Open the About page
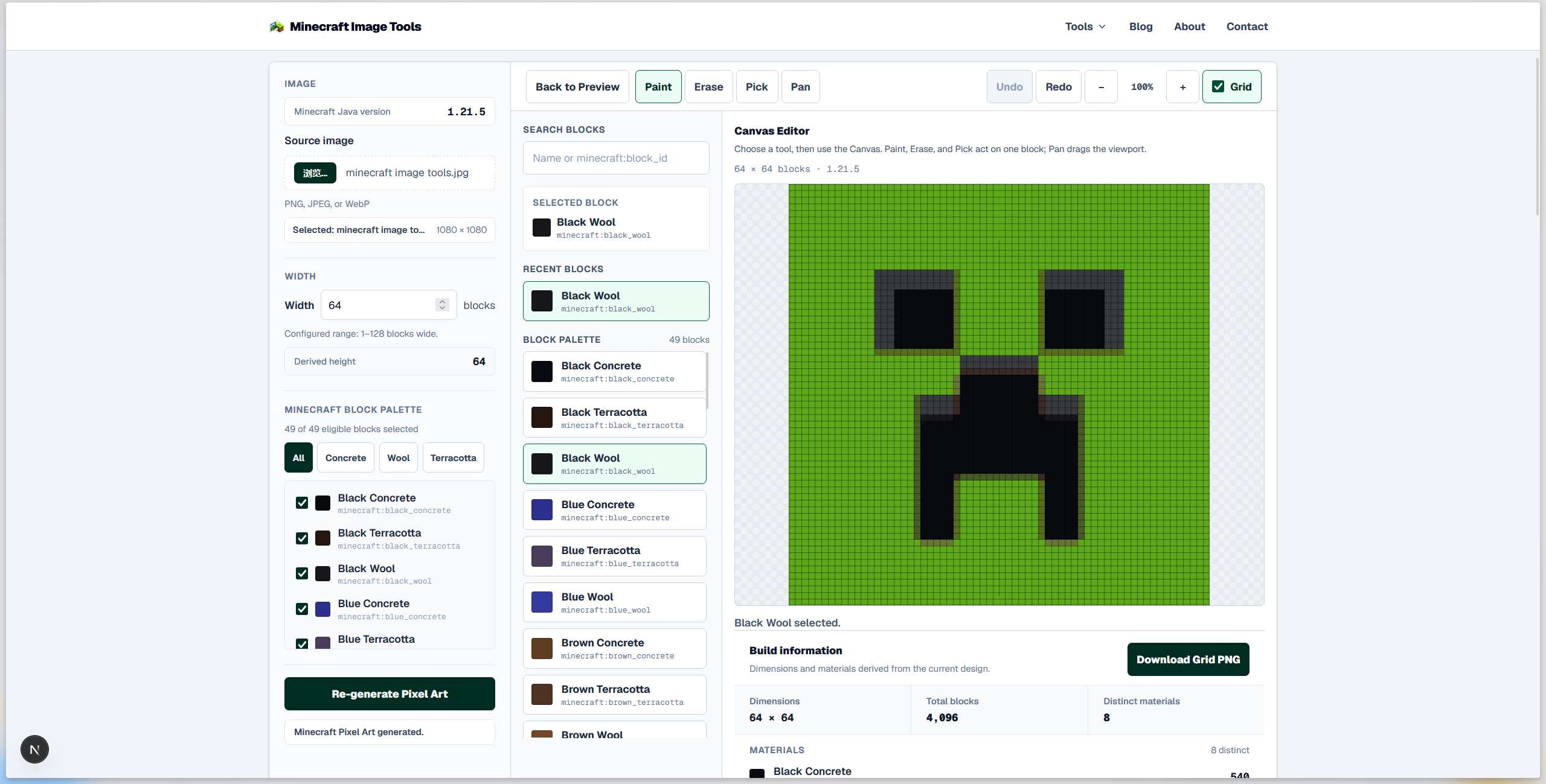The width and height of the screenshot is (1546, 784). click(x=1189, y=27)
